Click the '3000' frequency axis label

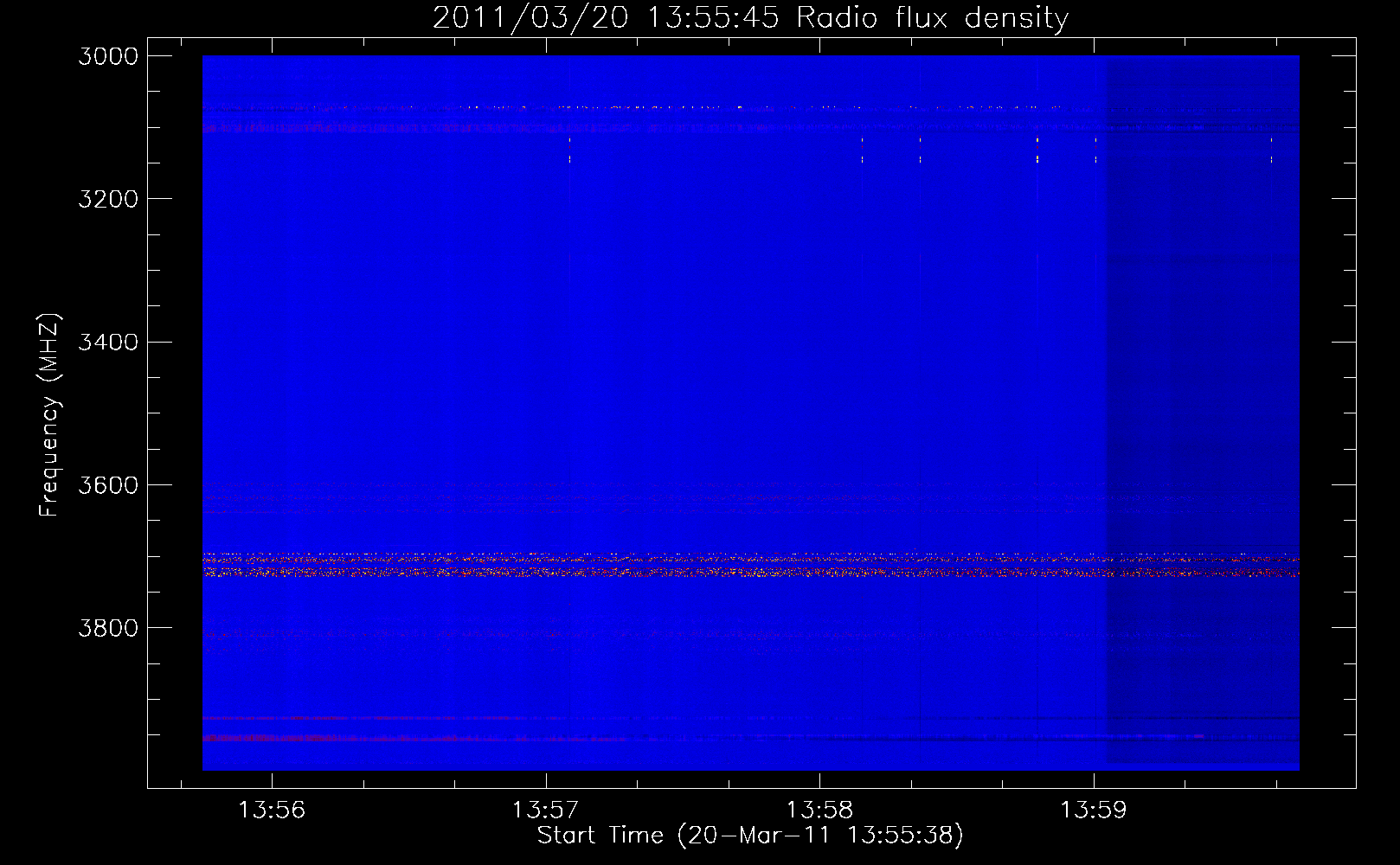pos(108,56)
